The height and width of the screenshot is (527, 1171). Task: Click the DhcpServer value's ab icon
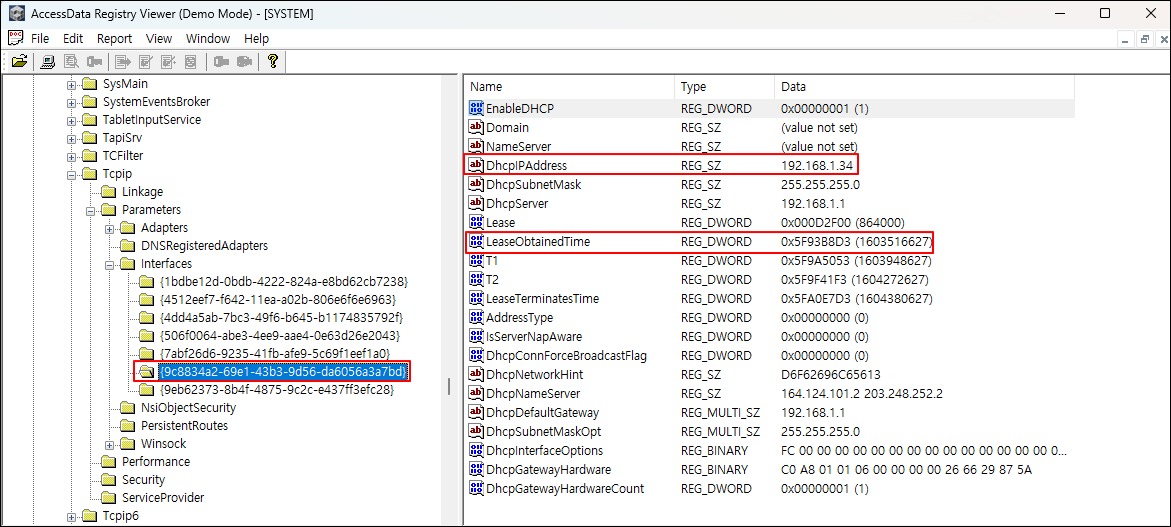click(476, 203)
